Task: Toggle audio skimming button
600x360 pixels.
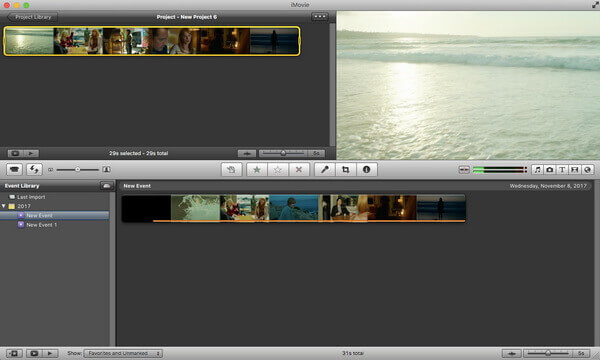Action: tap(464, 169)
